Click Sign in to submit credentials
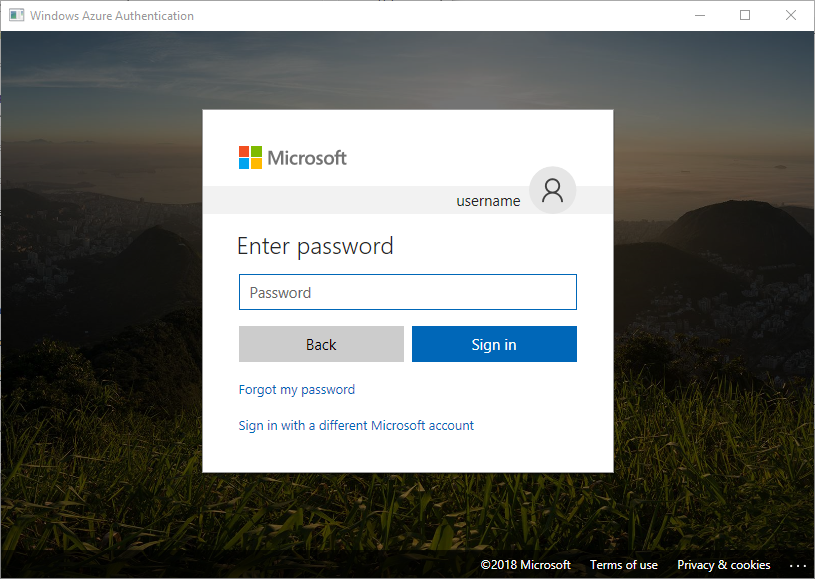Screen dimensions: 815x579 tap(493, 343)
